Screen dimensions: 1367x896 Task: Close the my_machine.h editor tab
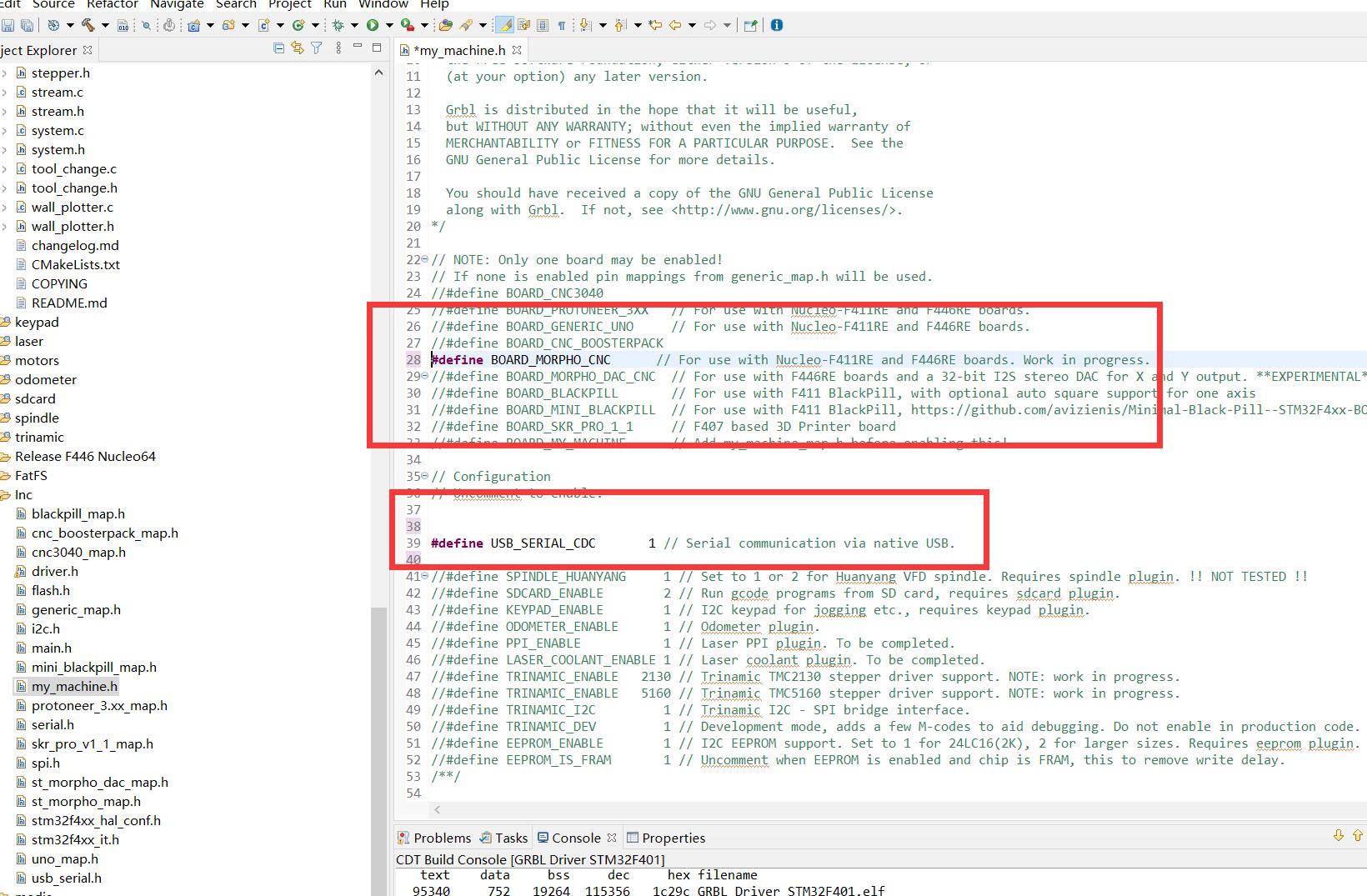517,50
